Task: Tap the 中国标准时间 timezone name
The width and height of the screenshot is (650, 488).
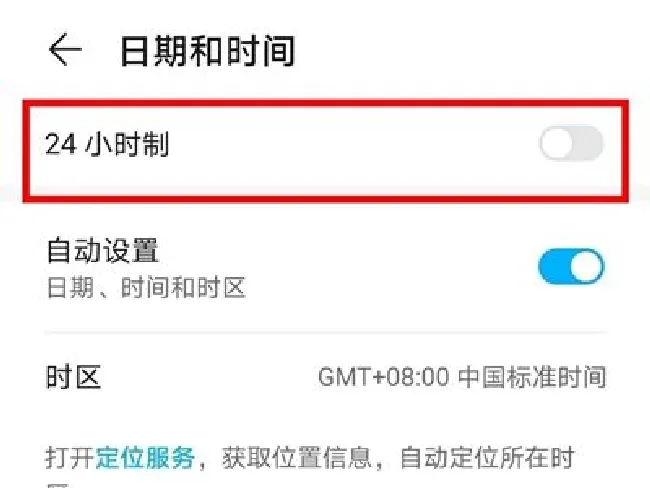Action: [x=532, y=377]
